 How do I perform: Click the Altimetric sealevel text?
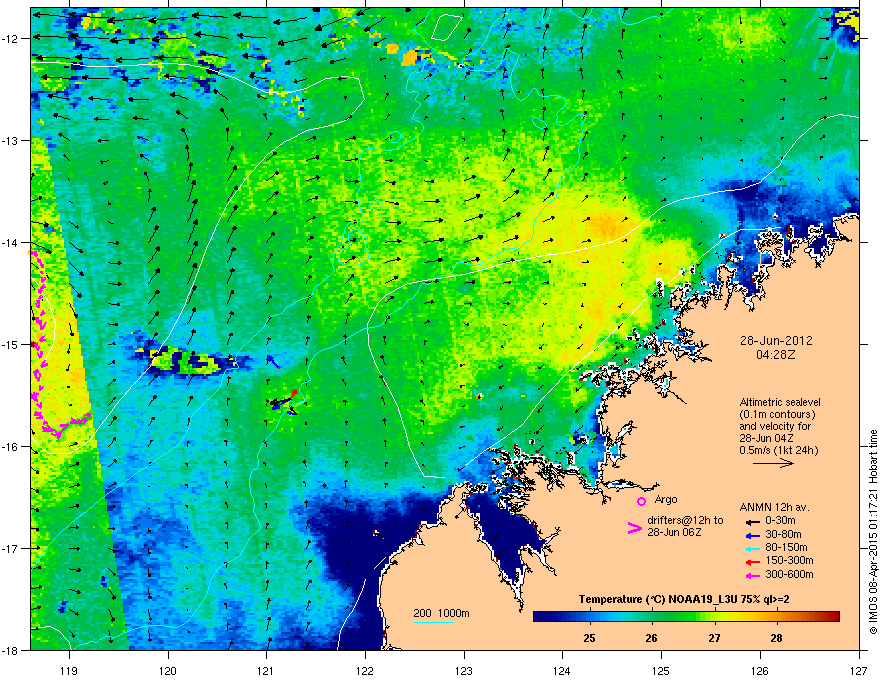pos(780,402)
